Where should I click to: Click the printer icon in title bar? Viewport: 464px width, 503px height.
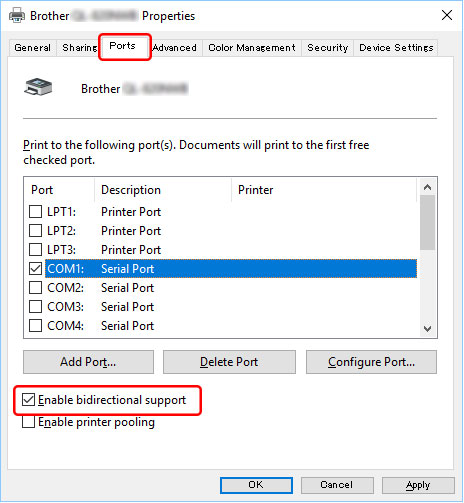16,15
